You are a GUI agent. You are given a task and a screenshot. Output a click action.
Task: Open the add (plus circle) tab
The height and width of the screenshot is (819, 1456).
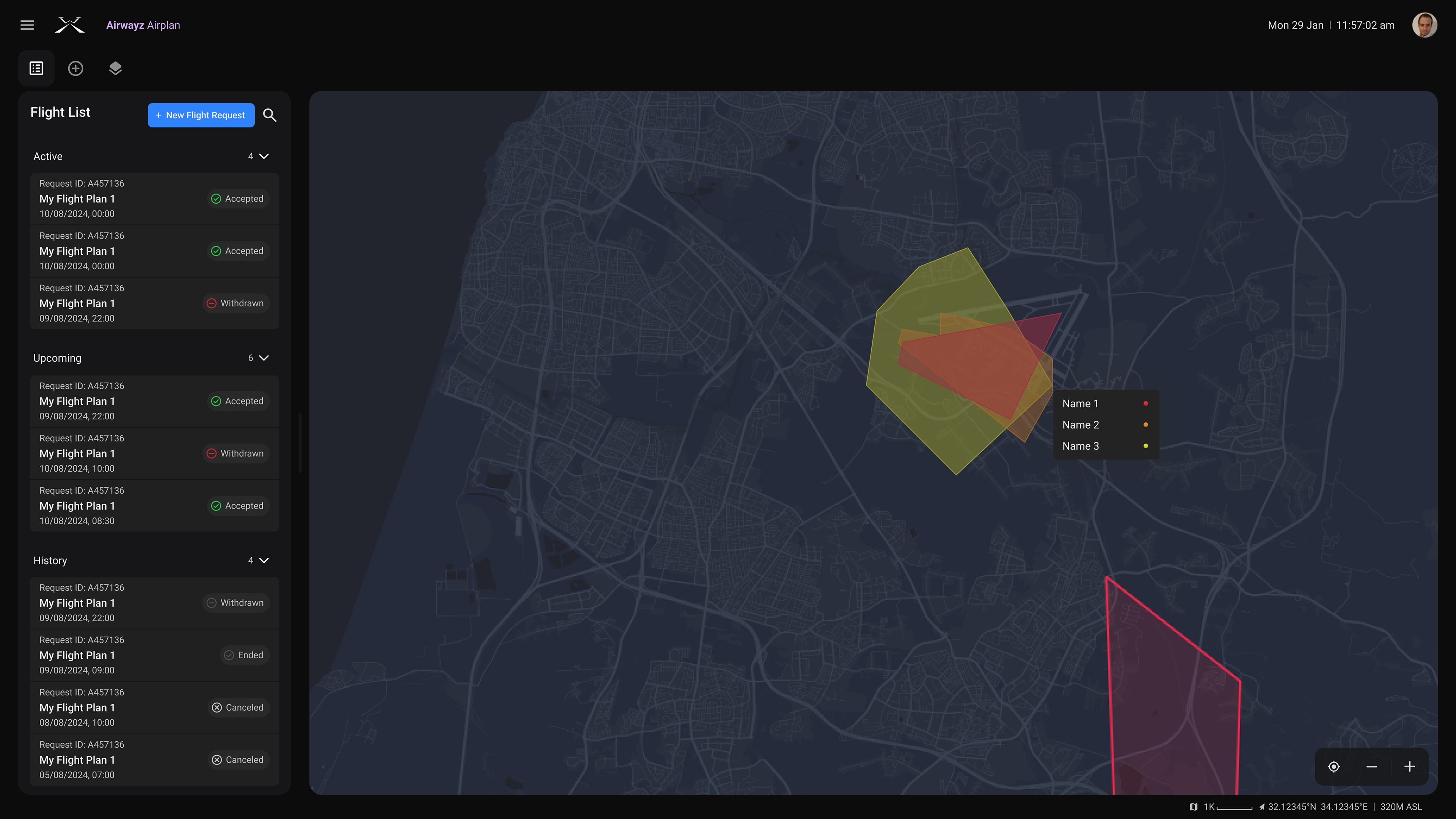tap(76, 68)
